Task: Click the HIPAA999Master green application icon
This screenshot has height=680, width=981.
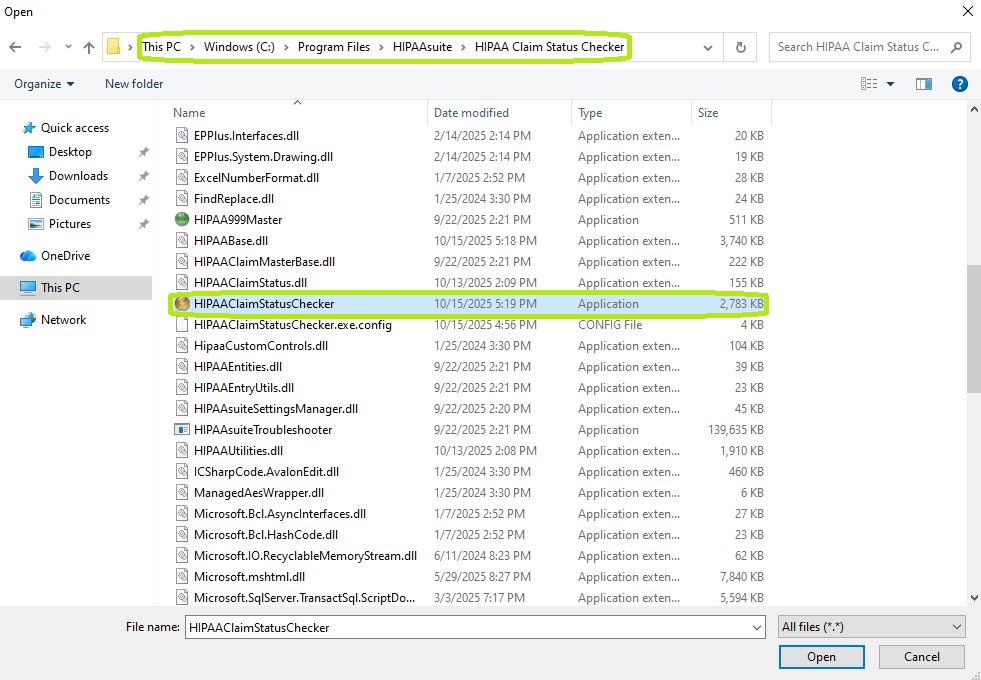Action: pyautogui.click(x=182, y=220)
